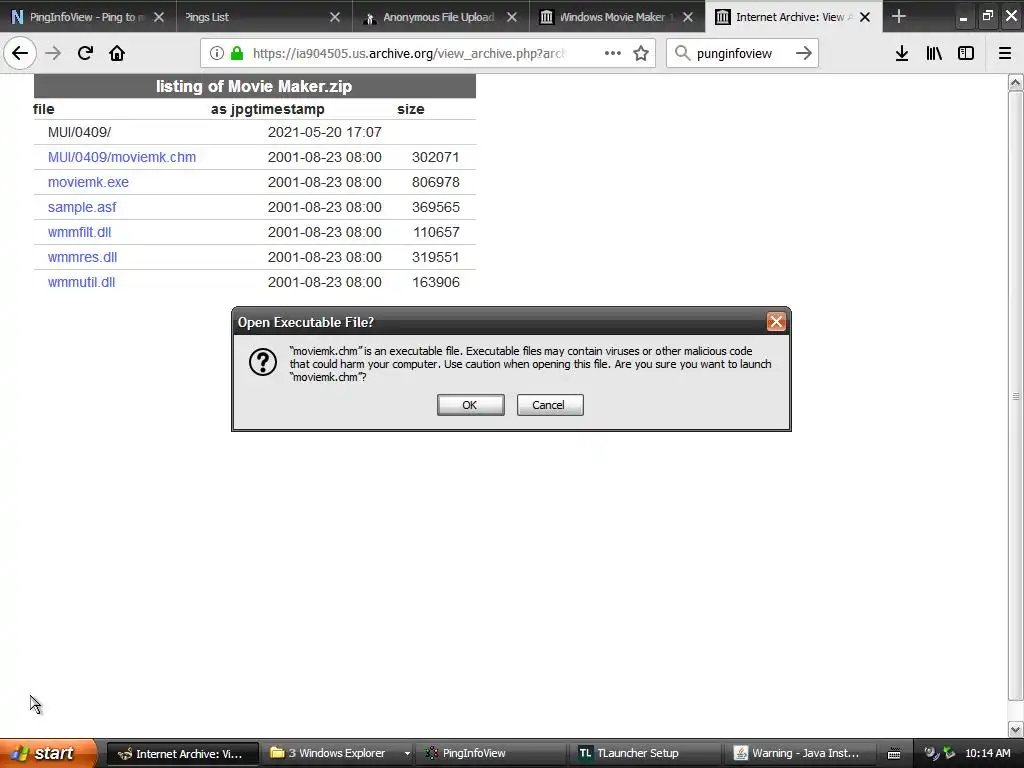Select the MUI/0409/ folder row text
The image size is (1024, 768).
tap(79, 132)
